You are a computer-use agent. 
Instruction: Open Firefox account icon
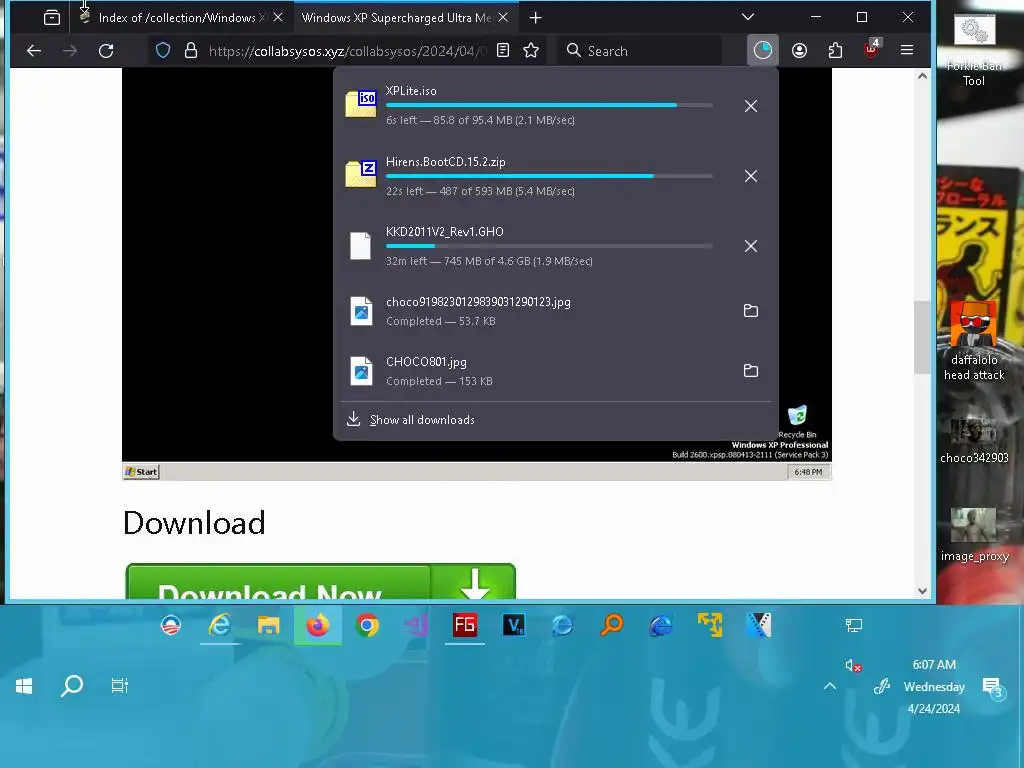click(799, 50)
